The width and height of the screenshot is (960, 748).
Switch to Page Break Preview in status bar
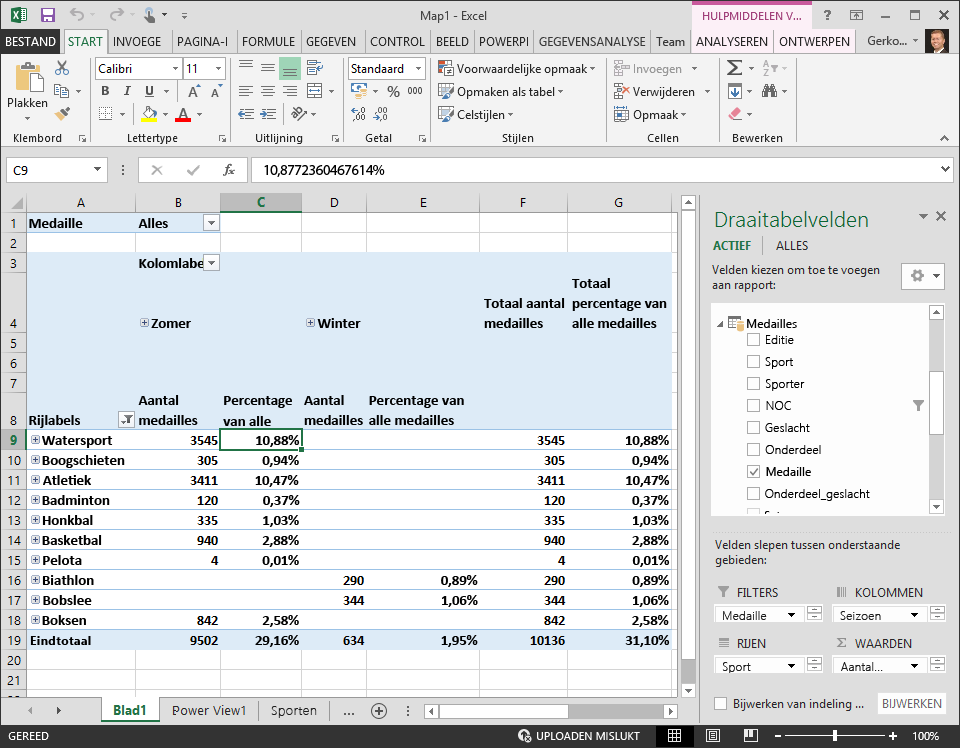coord(751,736)
